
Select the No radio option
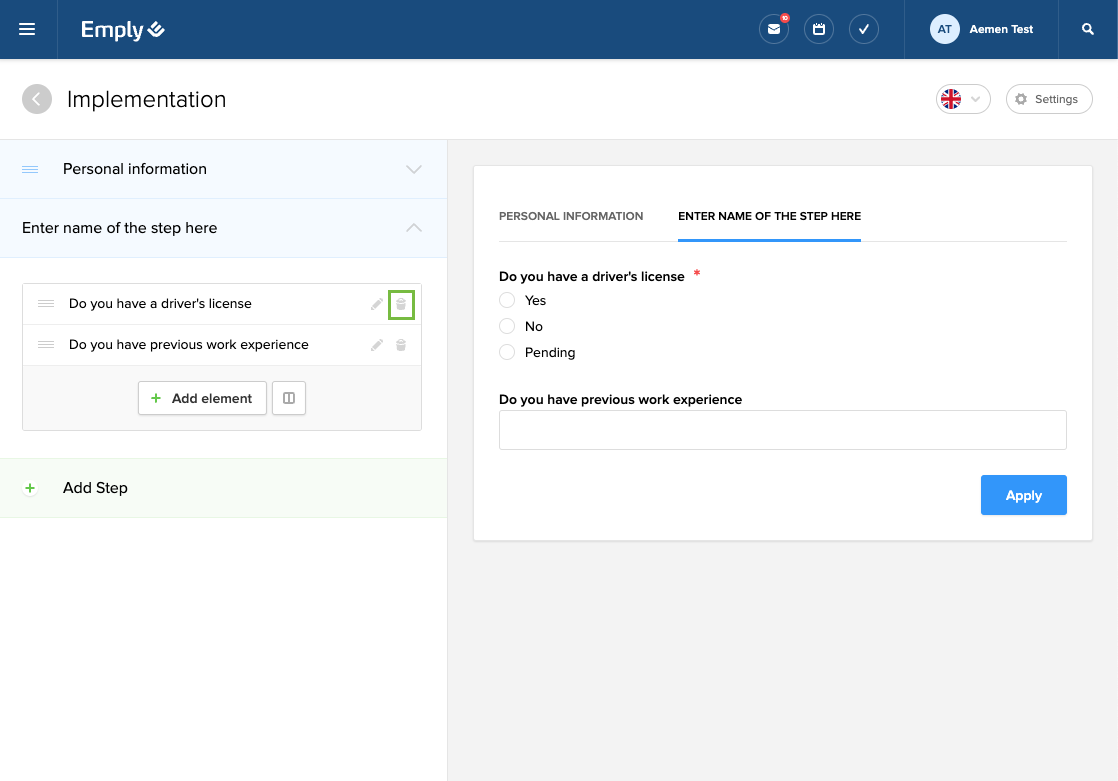tap(507, 326)
